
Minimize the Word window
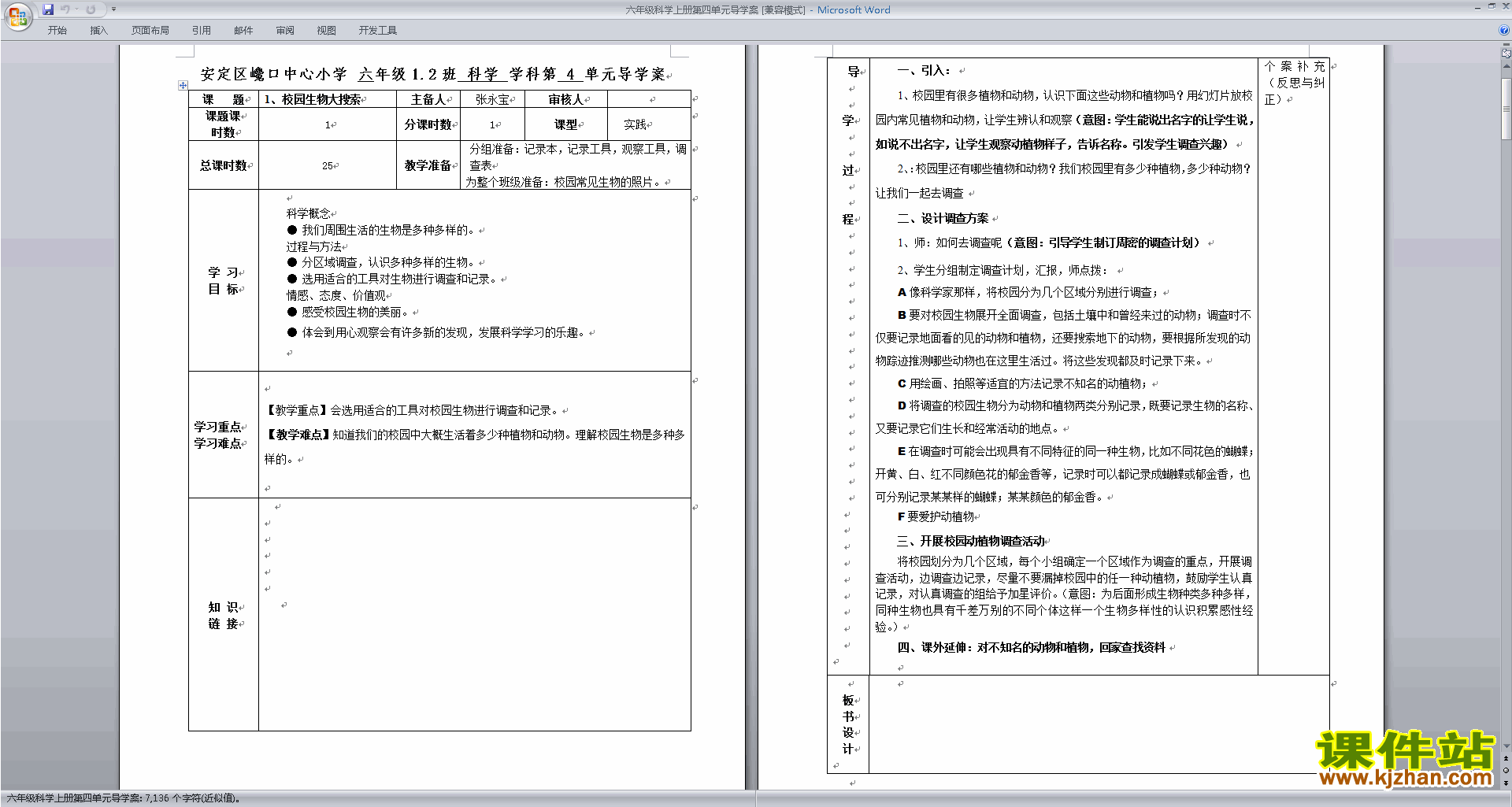tap(1477, 7)
